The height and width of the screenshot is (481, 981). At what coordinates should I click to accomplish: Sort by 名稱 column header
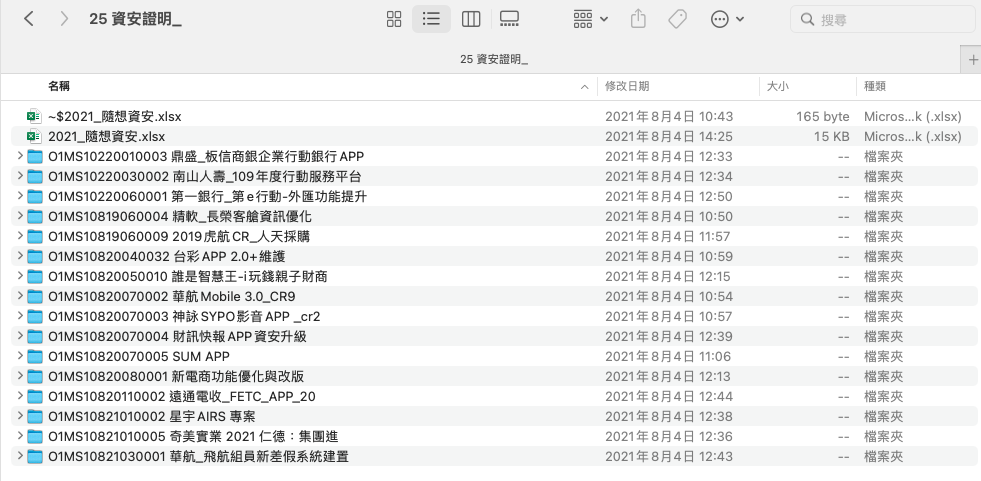(x=59, y=86)
